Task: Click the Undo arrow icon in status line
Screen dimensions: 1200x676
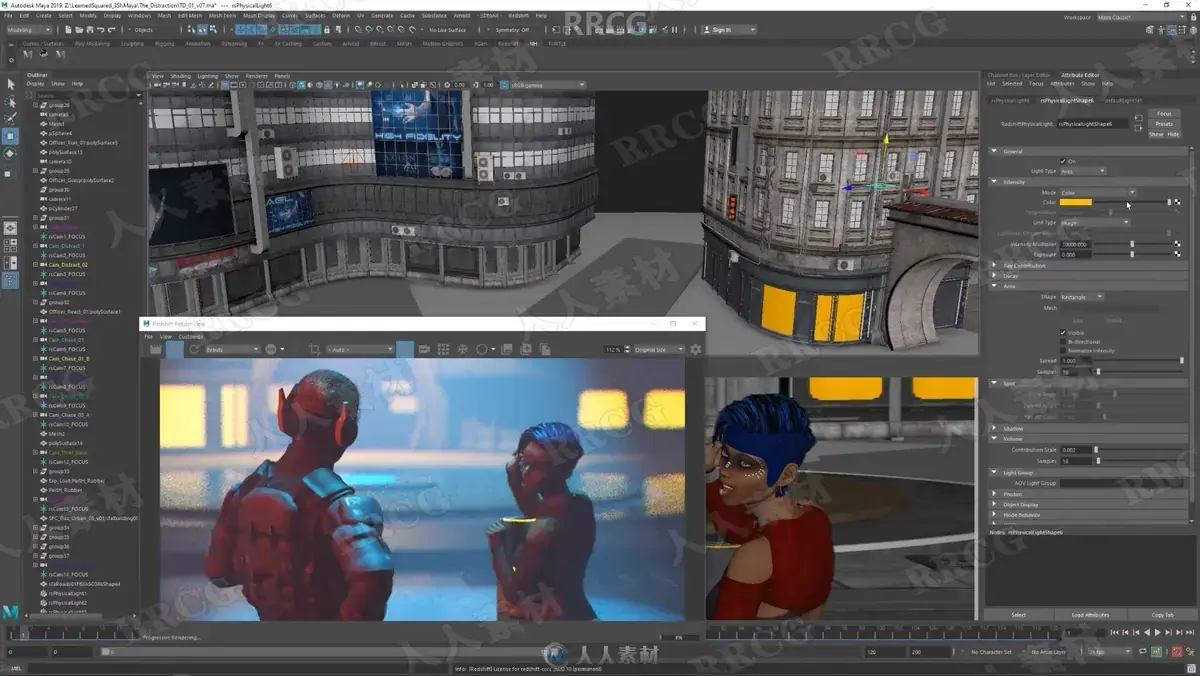Action: tap(101, 30)
